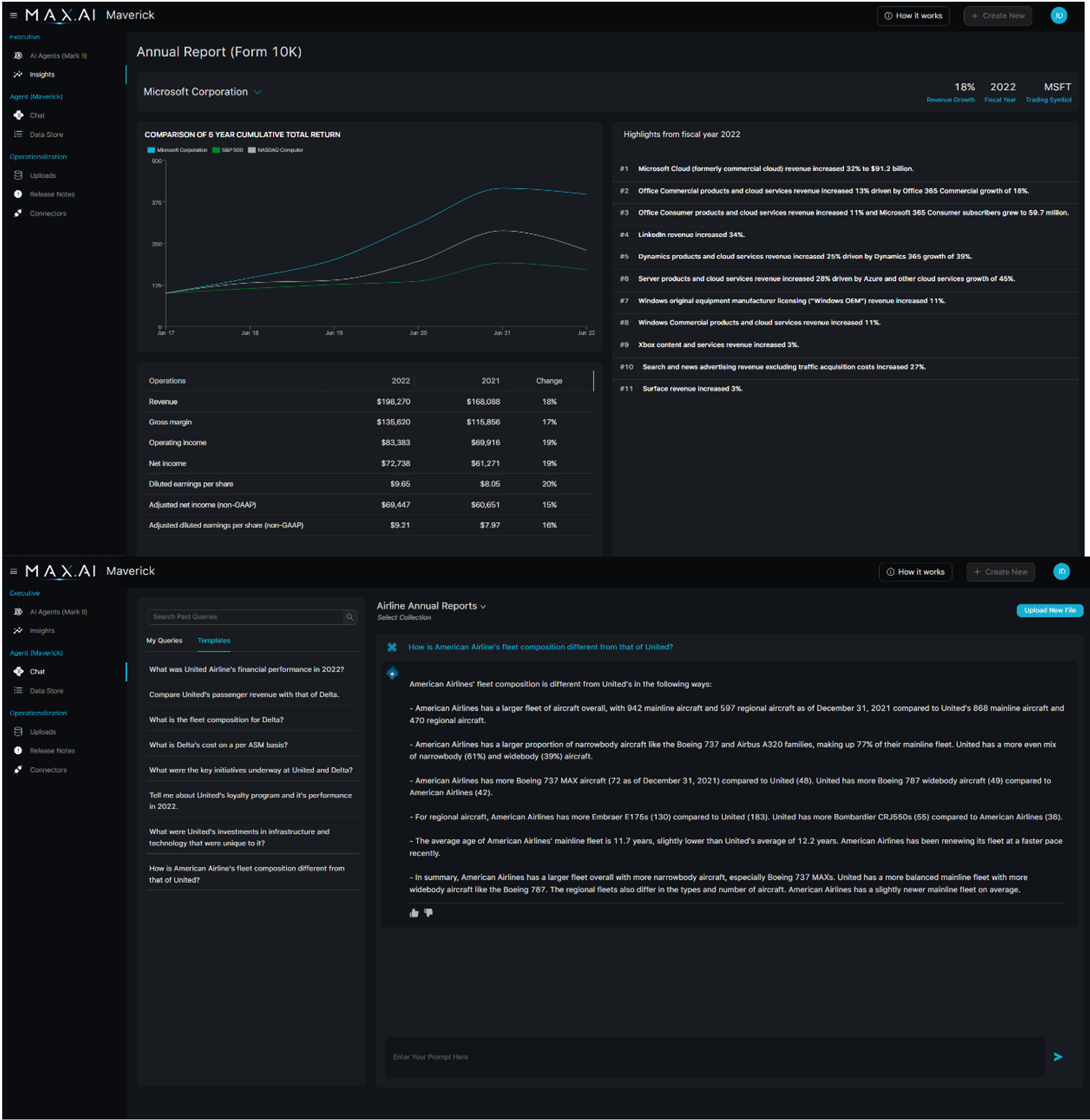Click the magnifier icon in Search Past Queries
Viewport: 1090px width, 1120px height.
coord(350,617)
